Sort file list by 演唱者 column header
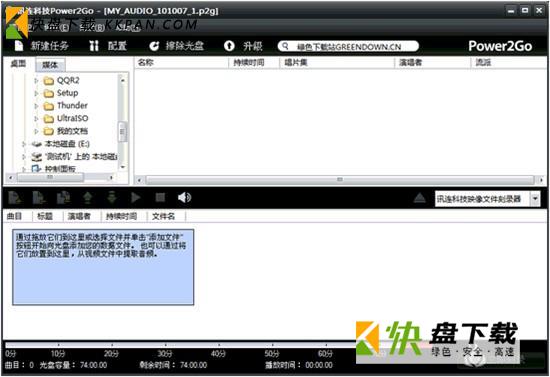The height and width of the screenshot is (377, 550). pyautogui.click(x=433, y=63)
